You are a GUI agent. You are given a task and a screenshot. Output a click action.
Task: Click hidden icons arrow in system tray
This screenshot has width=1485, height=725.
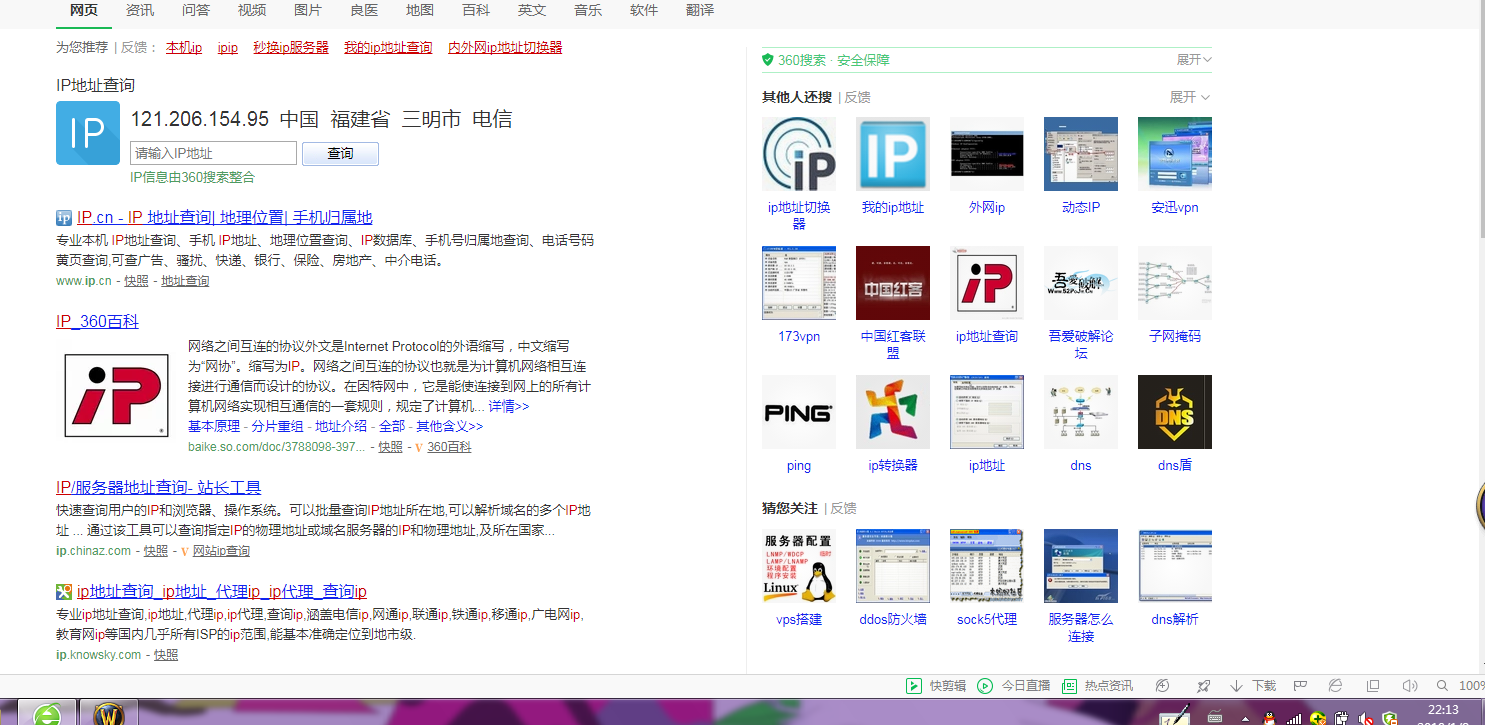pyautogui.click(x=1245, y=718)
